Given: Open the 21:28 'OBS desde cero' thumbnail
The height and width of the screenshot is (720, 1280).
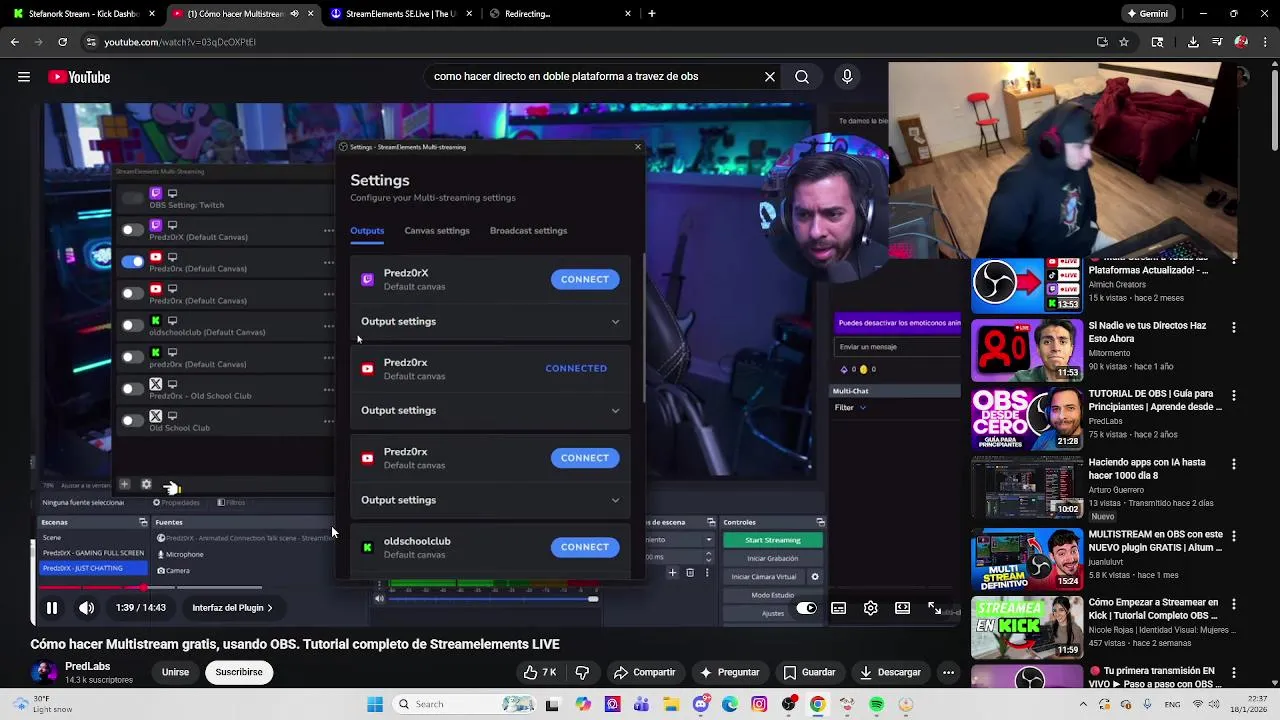Looking at the screenshot, I should coord(1026,419).
